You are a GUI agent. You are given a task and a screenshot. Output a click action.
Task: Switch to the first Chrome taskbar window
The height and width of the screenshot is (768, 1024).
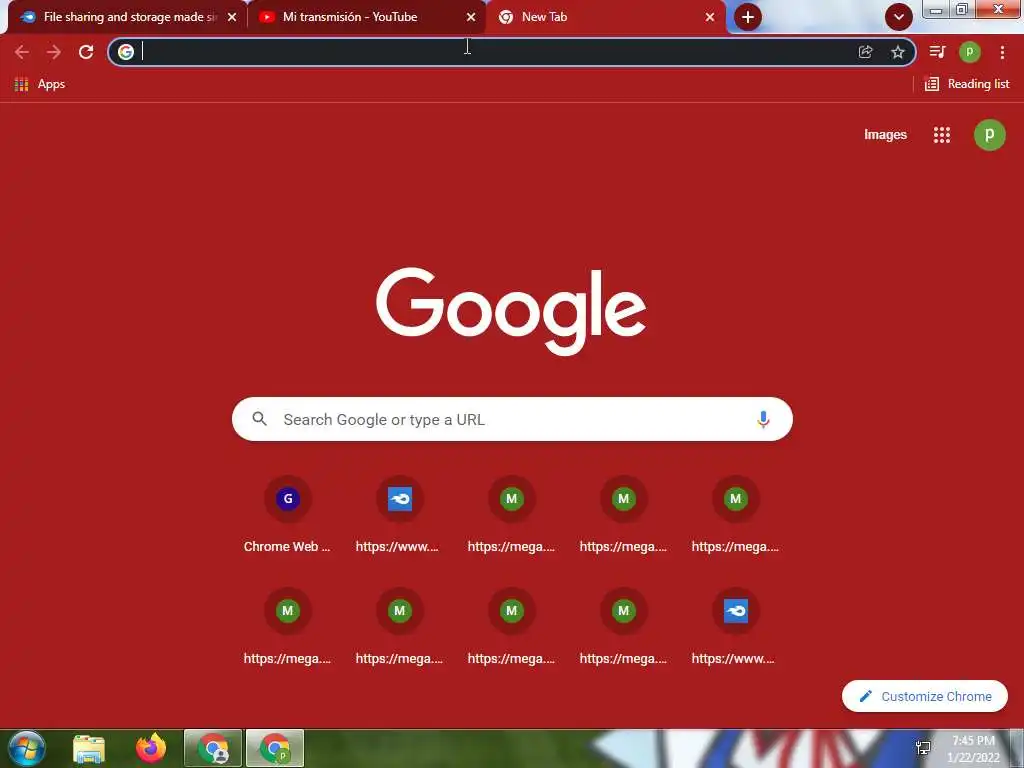click(214, 748)
